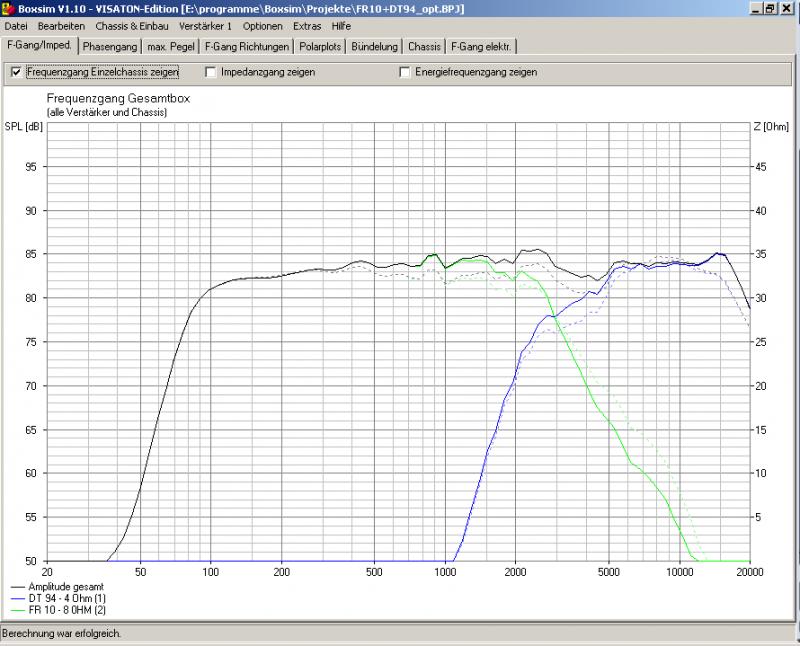Open the Verstärker 1 menu
Screen dimensions: 800x646
point(205,26)
